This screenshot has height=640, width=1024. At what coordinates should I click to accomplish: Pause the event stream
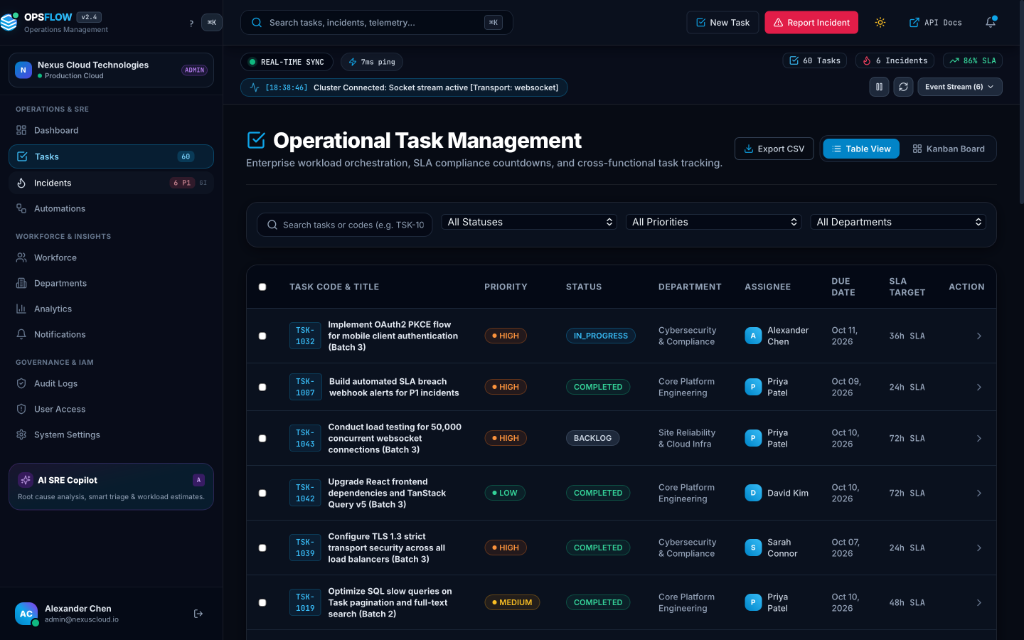(x=879, y=87)
